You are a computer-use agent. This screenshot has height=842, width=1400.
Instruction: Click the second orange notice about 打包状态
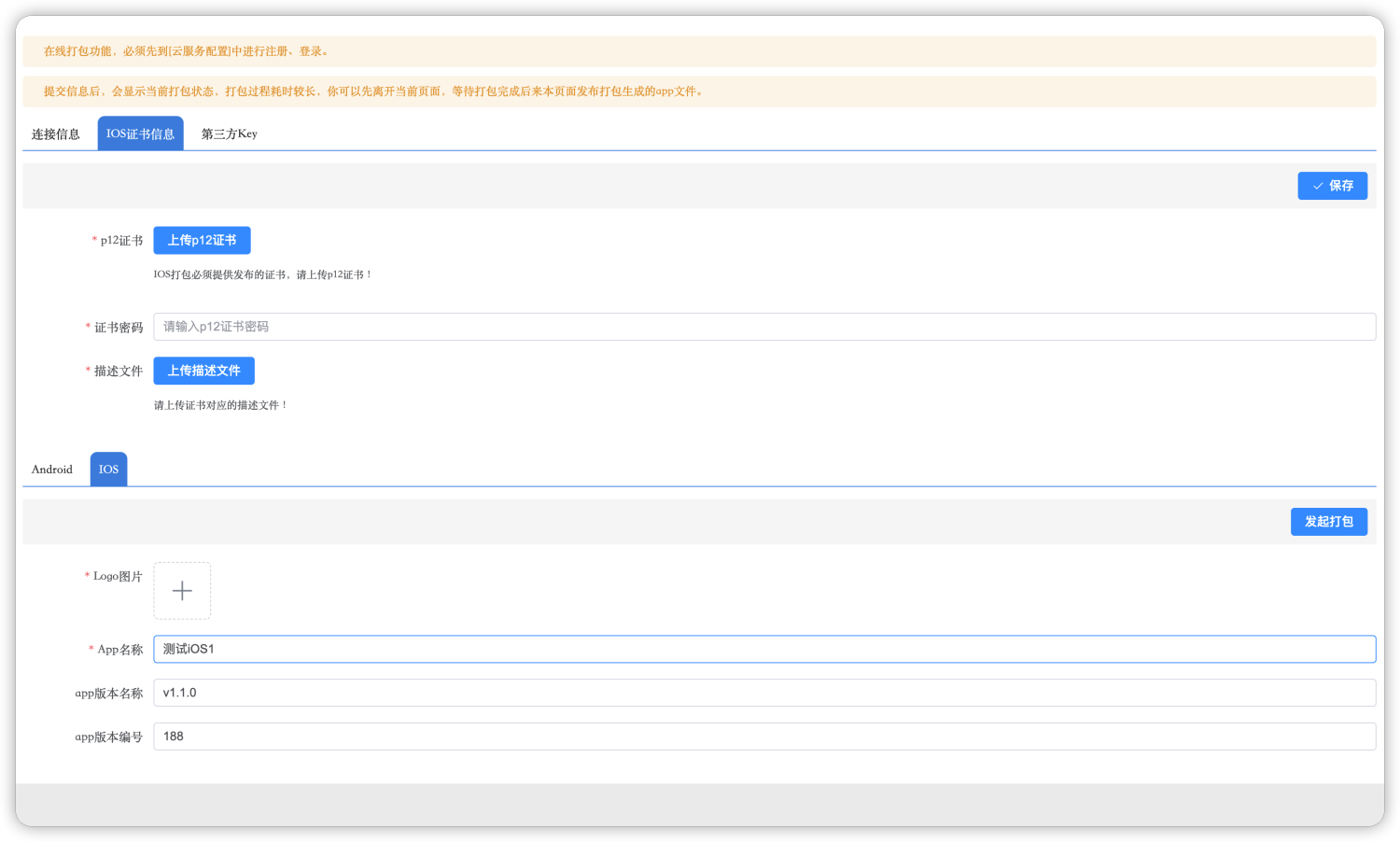click(373, 91)
